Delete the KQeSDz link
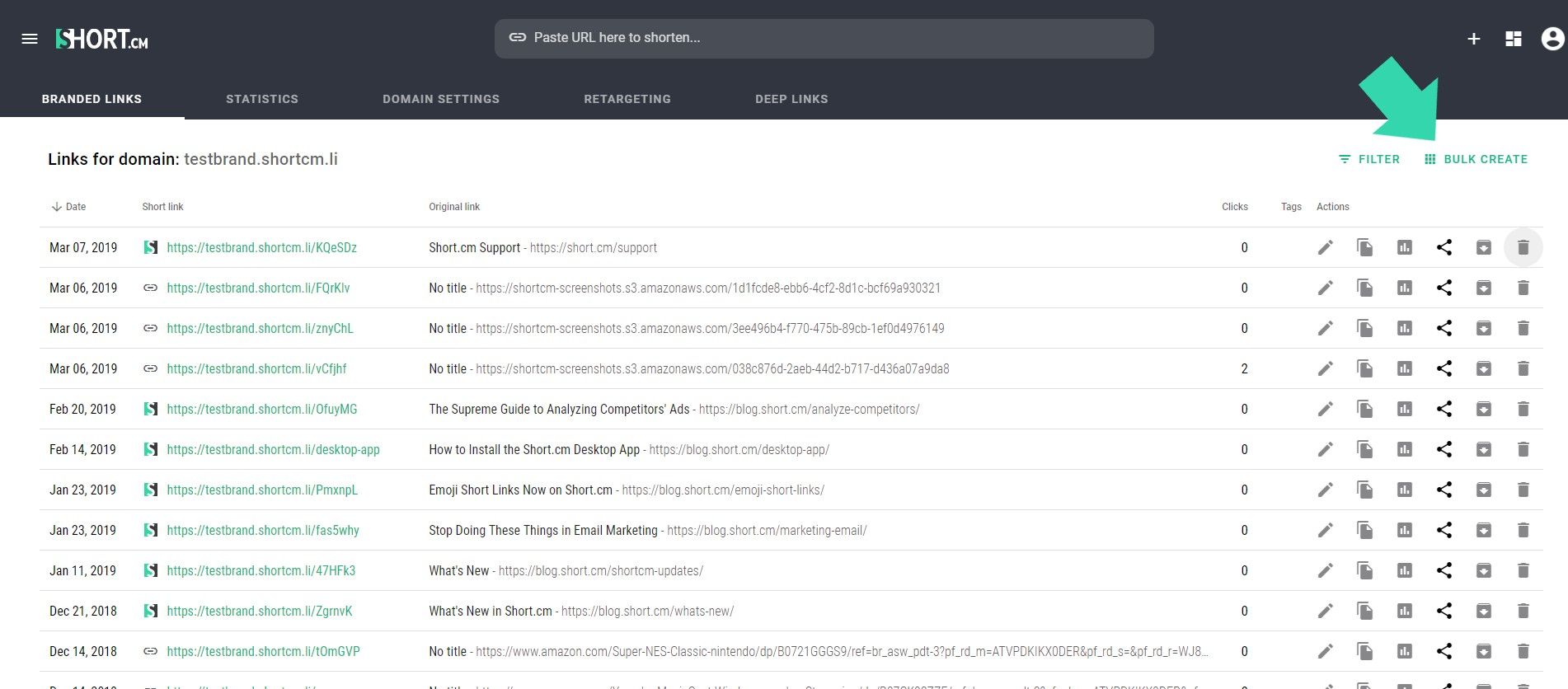Viewport: 1568px width, 689px height. 1523,247
